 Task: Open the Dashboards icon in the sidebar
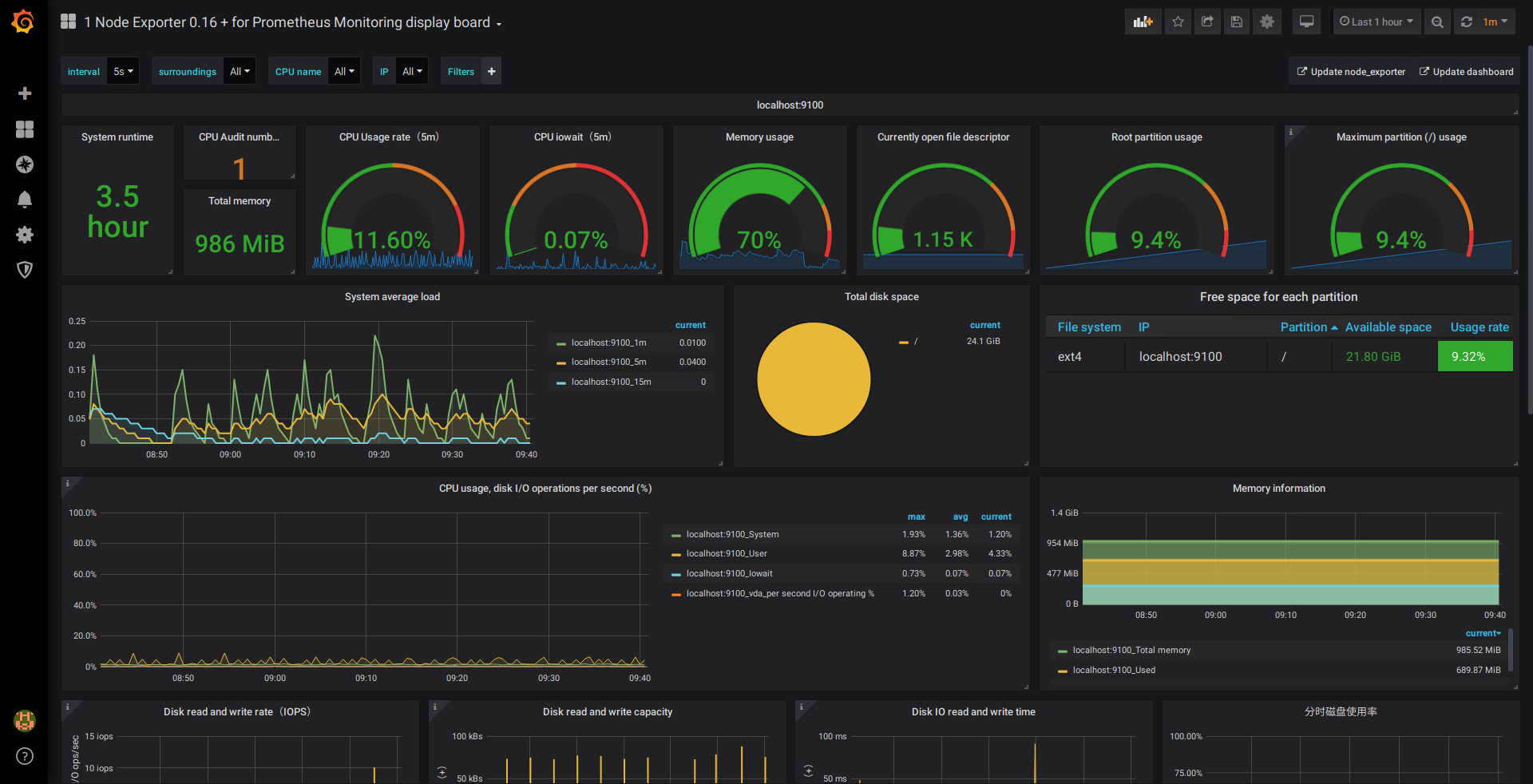25,129
